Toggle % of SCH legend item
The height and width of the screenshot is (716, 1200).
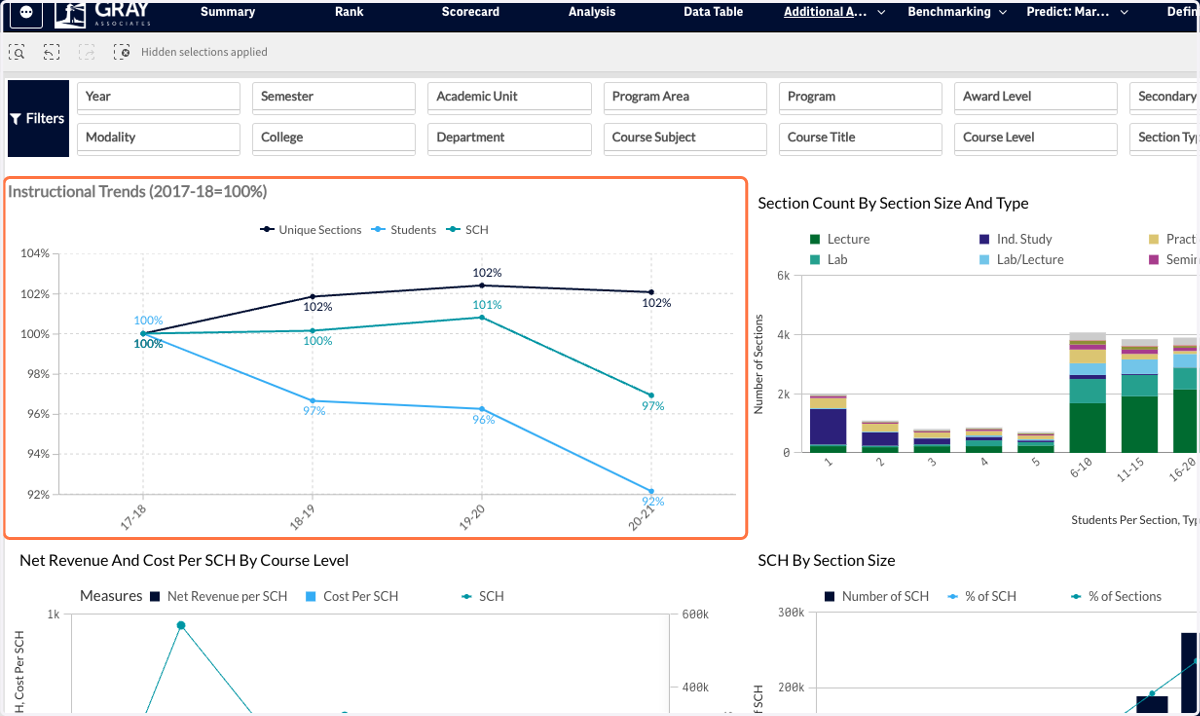981,596
